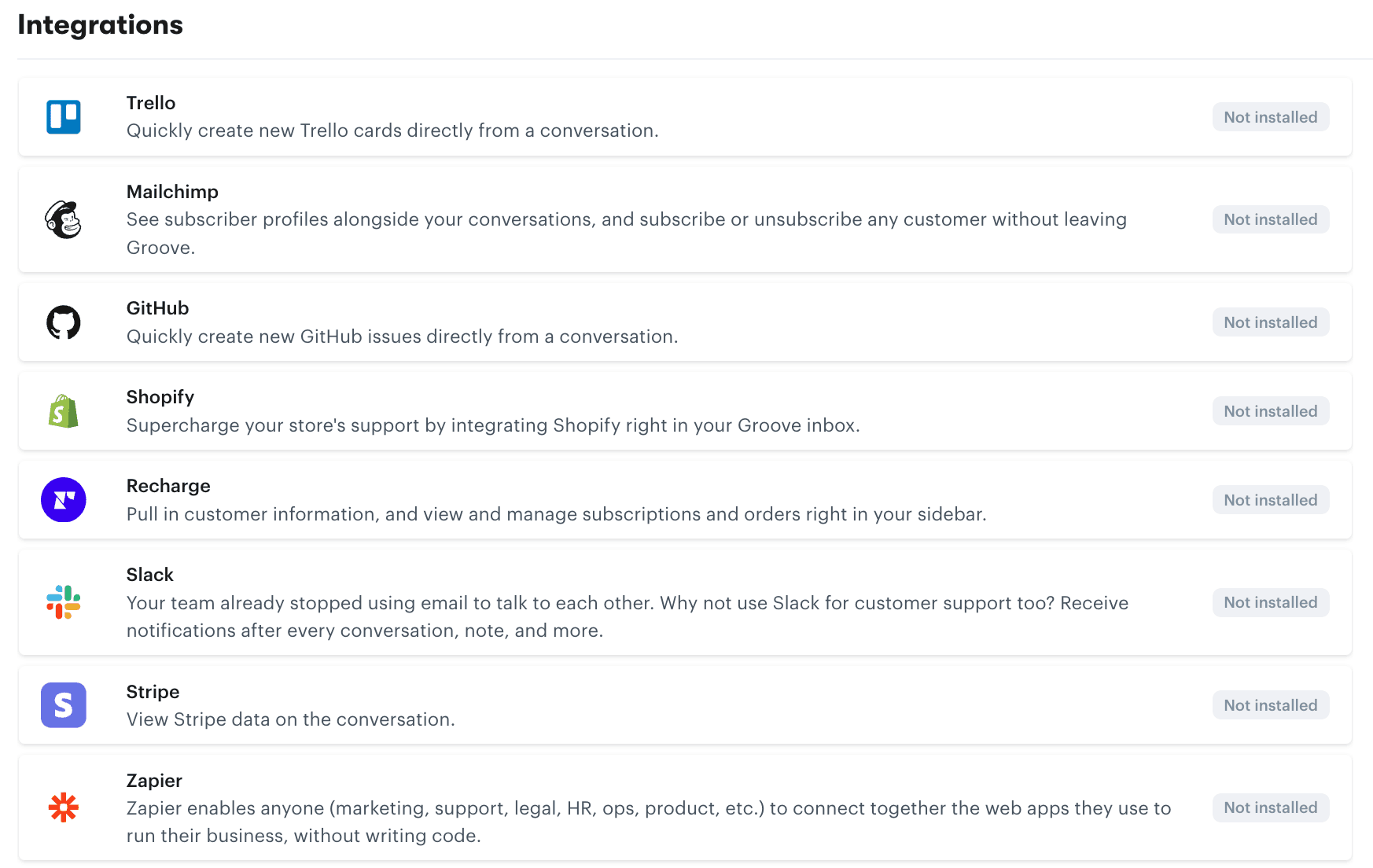Image resolution: width=1373 pixels, height=868 pixels.
Task: Click the Slack integration name
Action: click(x=149, y=574)
